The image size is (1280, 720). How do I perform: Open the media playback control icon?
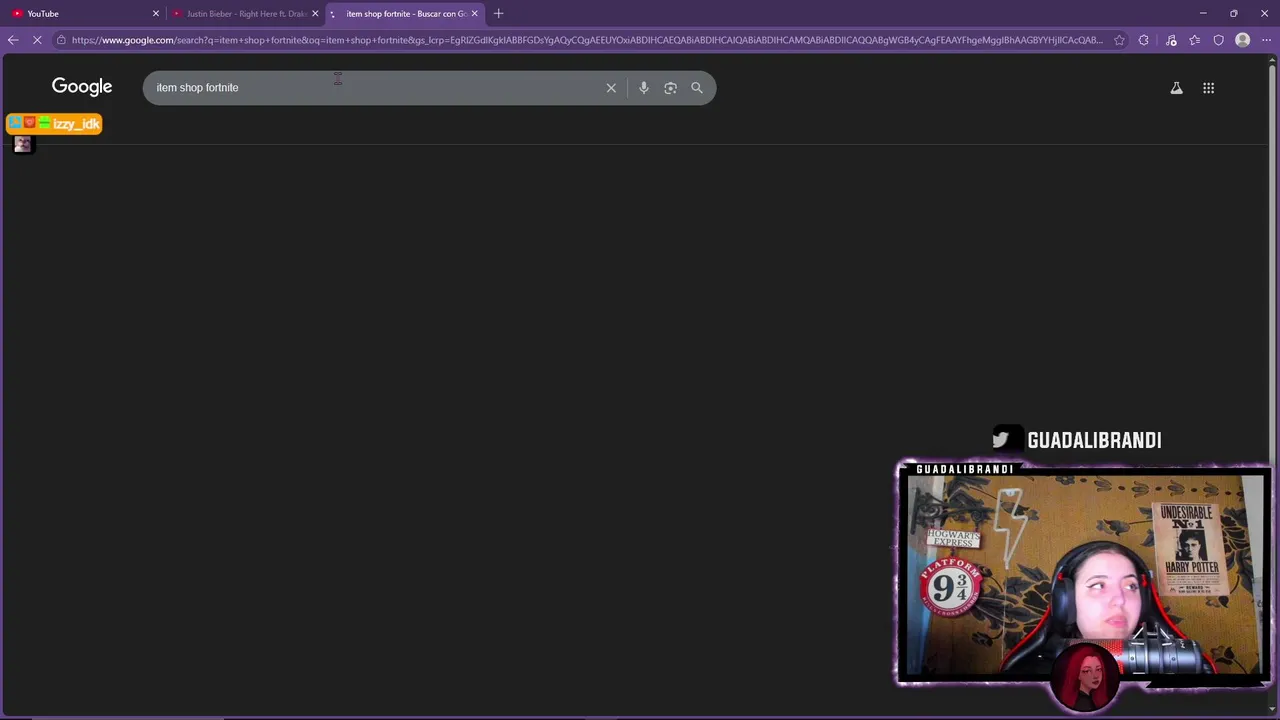[1171, 40]
